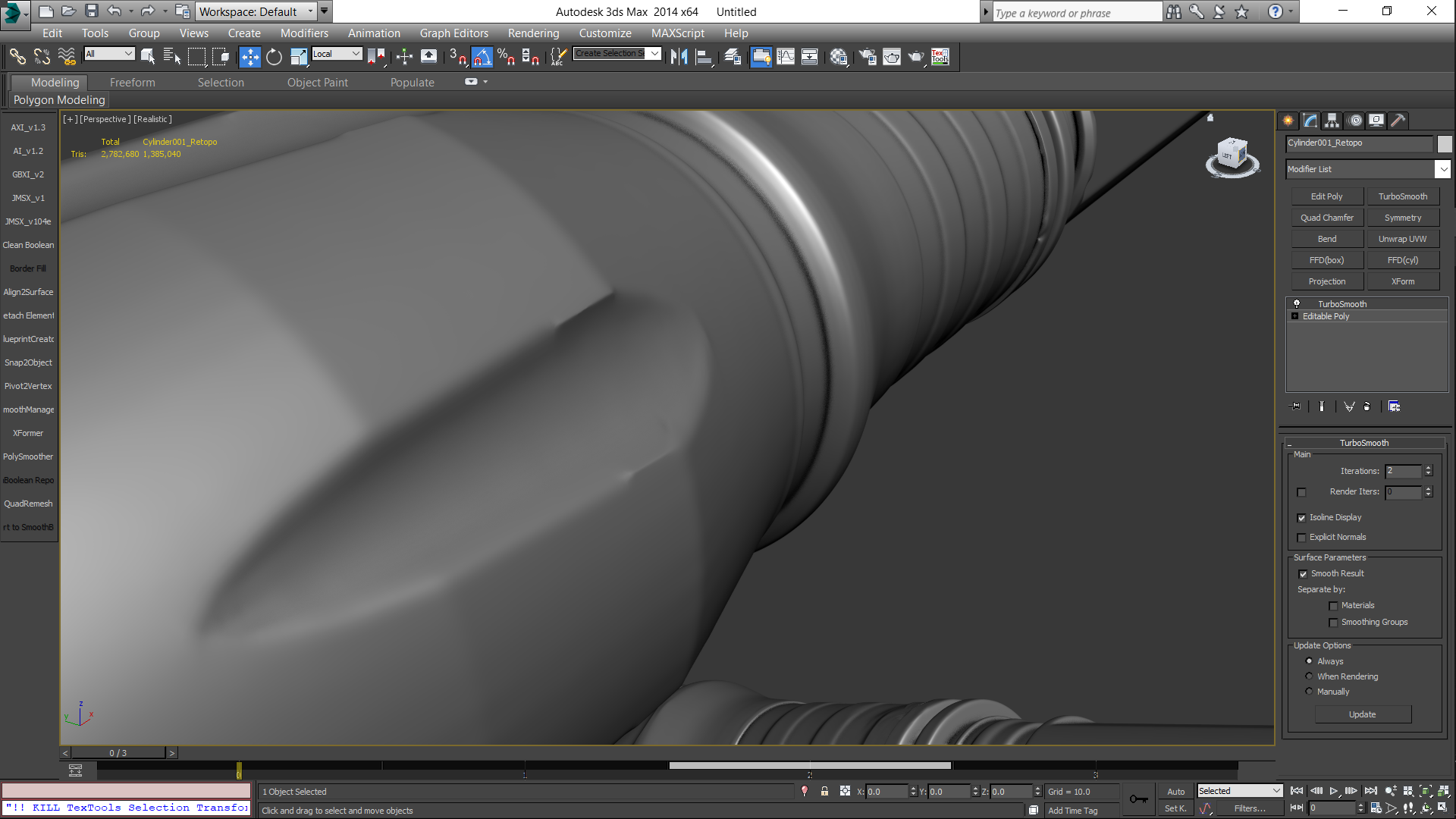Click Configure Modifier Sets icon
The height and width of the screenshot is (819, 1456).
pyautogui.click(x=1394, y=406)
